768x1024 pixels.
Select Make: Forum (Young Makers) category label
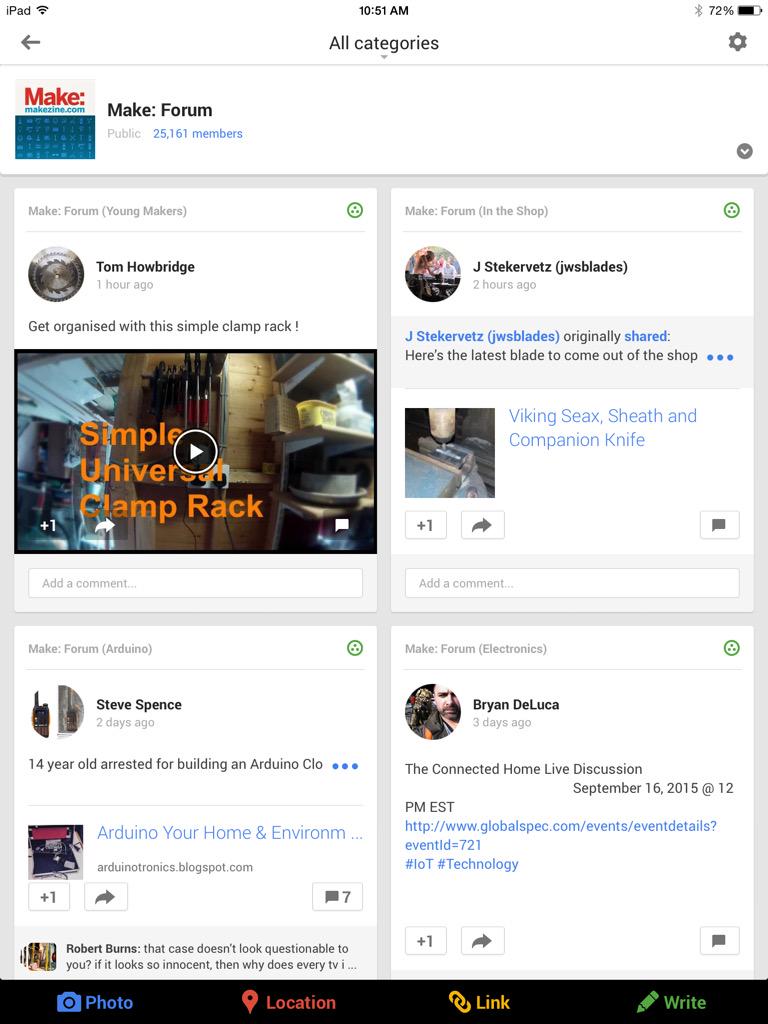[x=107, y=211]
